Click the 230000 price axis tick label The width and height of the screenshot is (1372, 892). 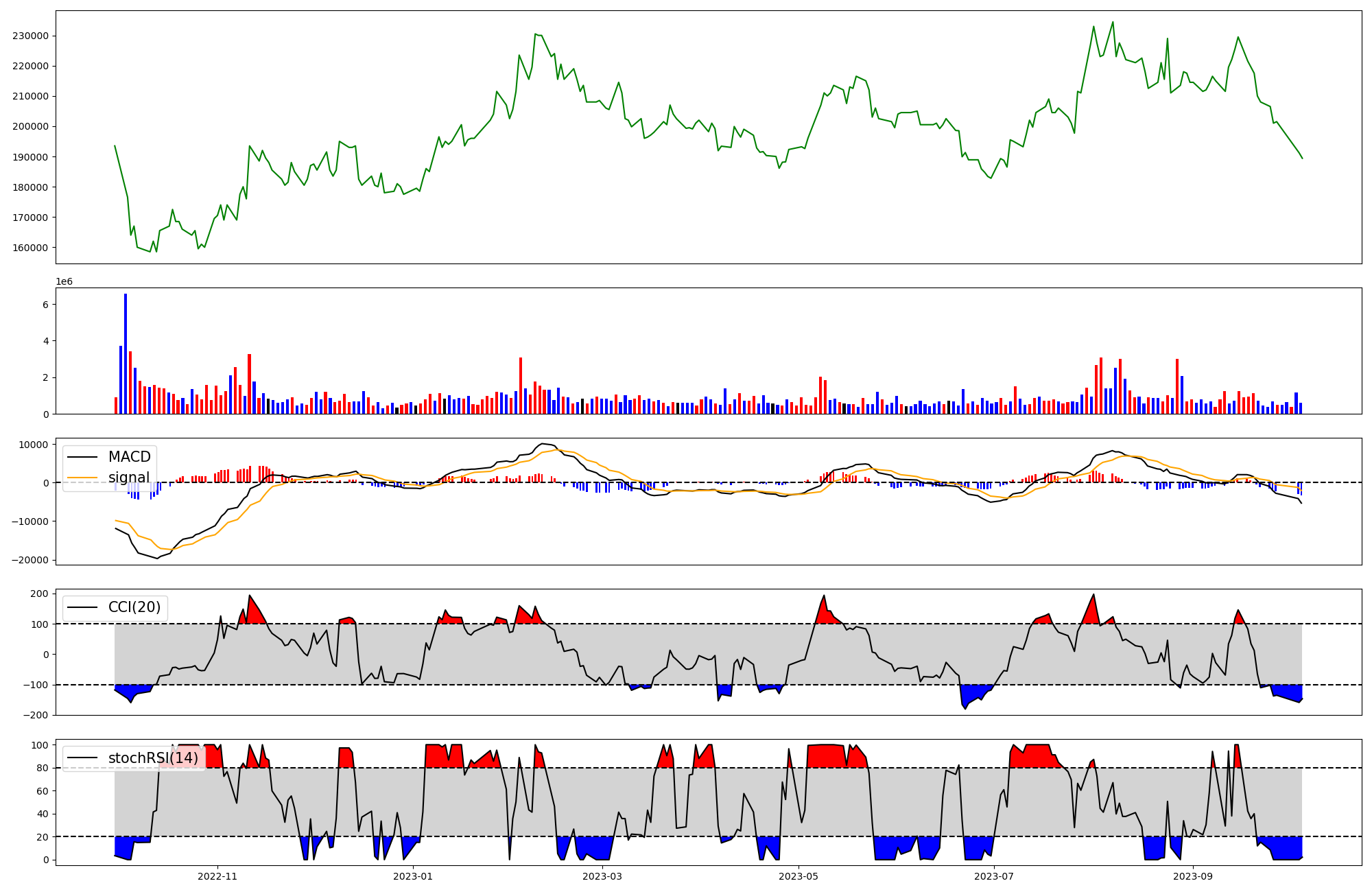point(32,36)
